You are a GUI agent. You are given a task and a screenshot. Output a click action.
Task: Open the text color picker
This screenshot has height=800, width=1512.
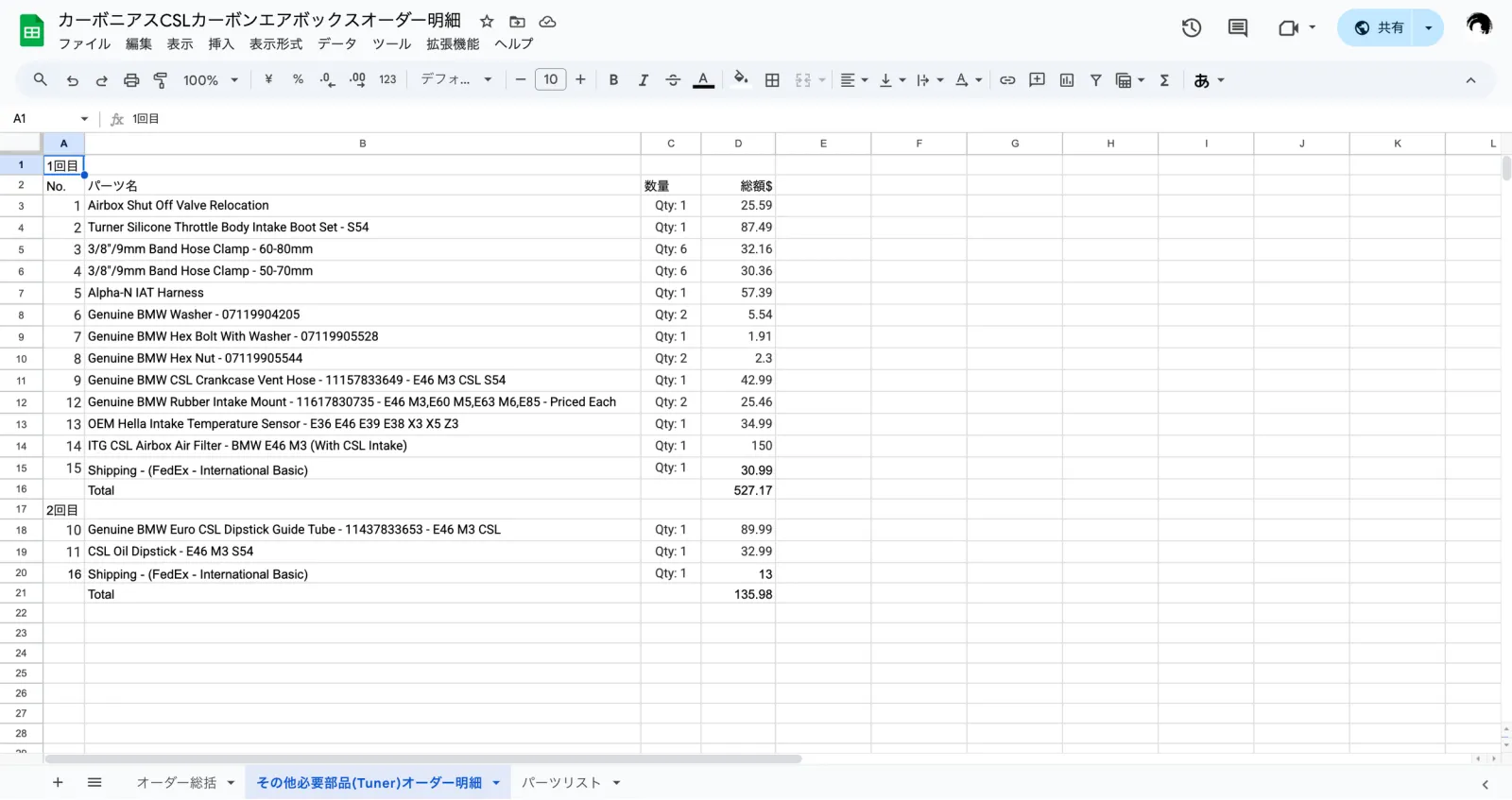703,80
